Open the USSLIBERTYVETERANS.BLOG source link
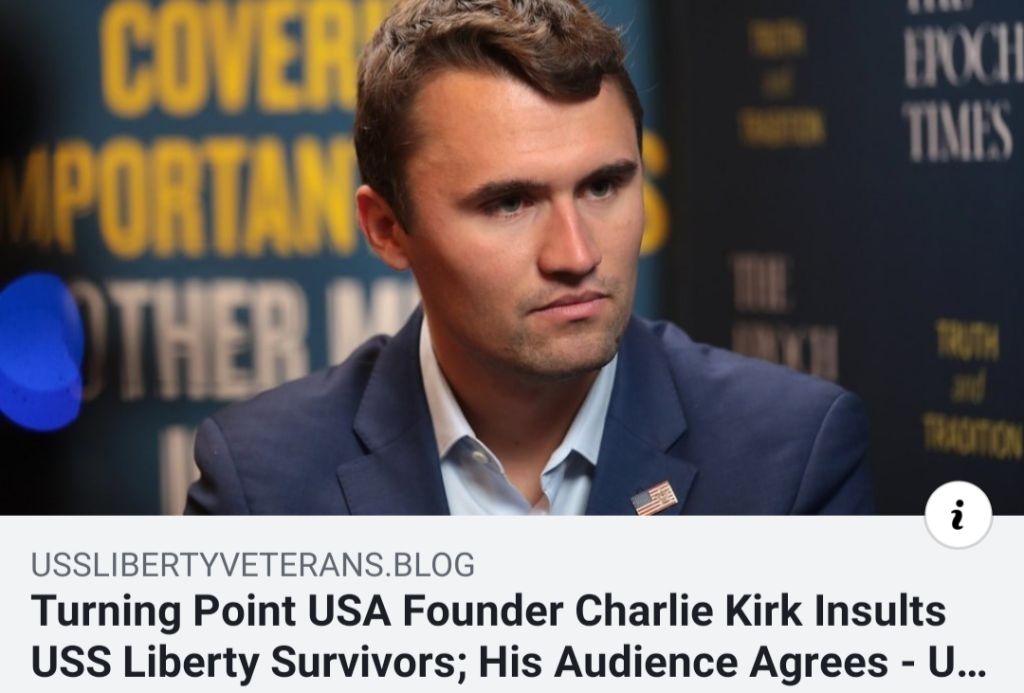Image resolution: width=1024 pixels, height=693 pixels. coord(253,565)
